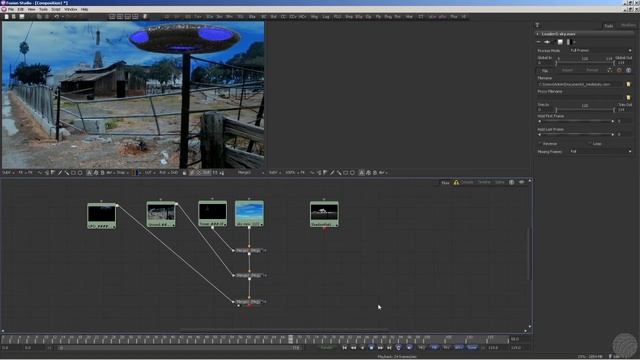This screenshot has width=640, height=360.
Task: Click the go to first frame button
Action: pyautogui.click(x=344, y=348)
